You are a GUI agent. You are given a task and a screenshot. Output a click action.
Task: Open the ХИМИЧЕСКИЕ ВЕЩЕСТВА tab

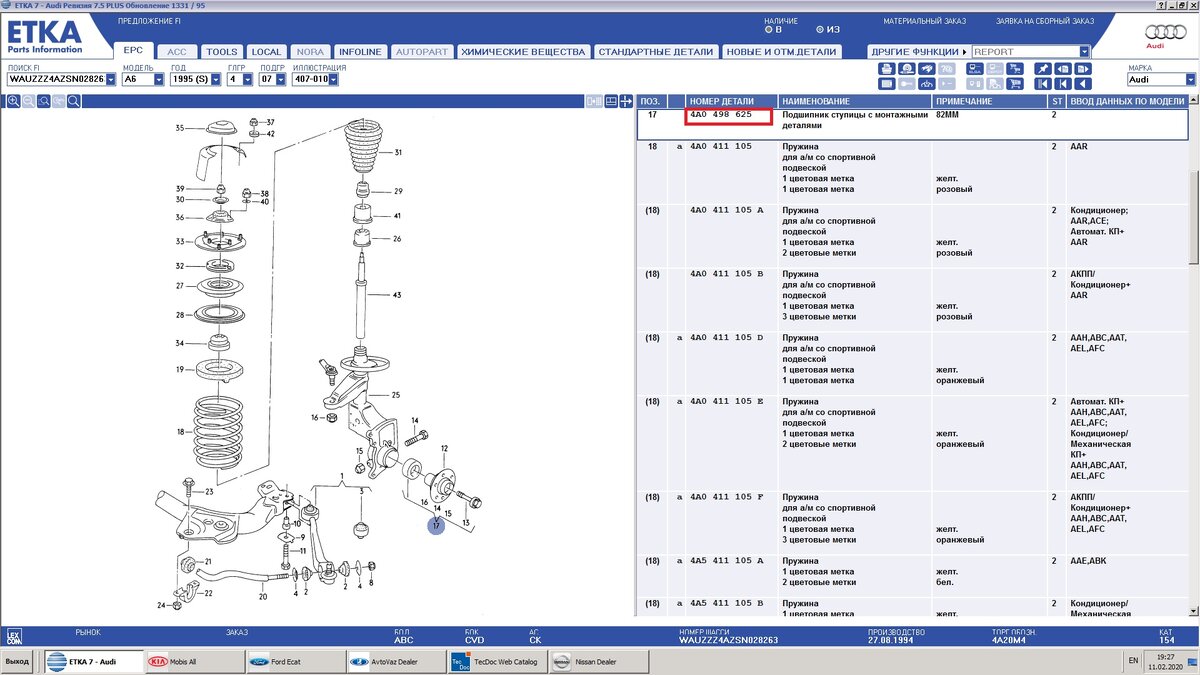coord(523,52)
